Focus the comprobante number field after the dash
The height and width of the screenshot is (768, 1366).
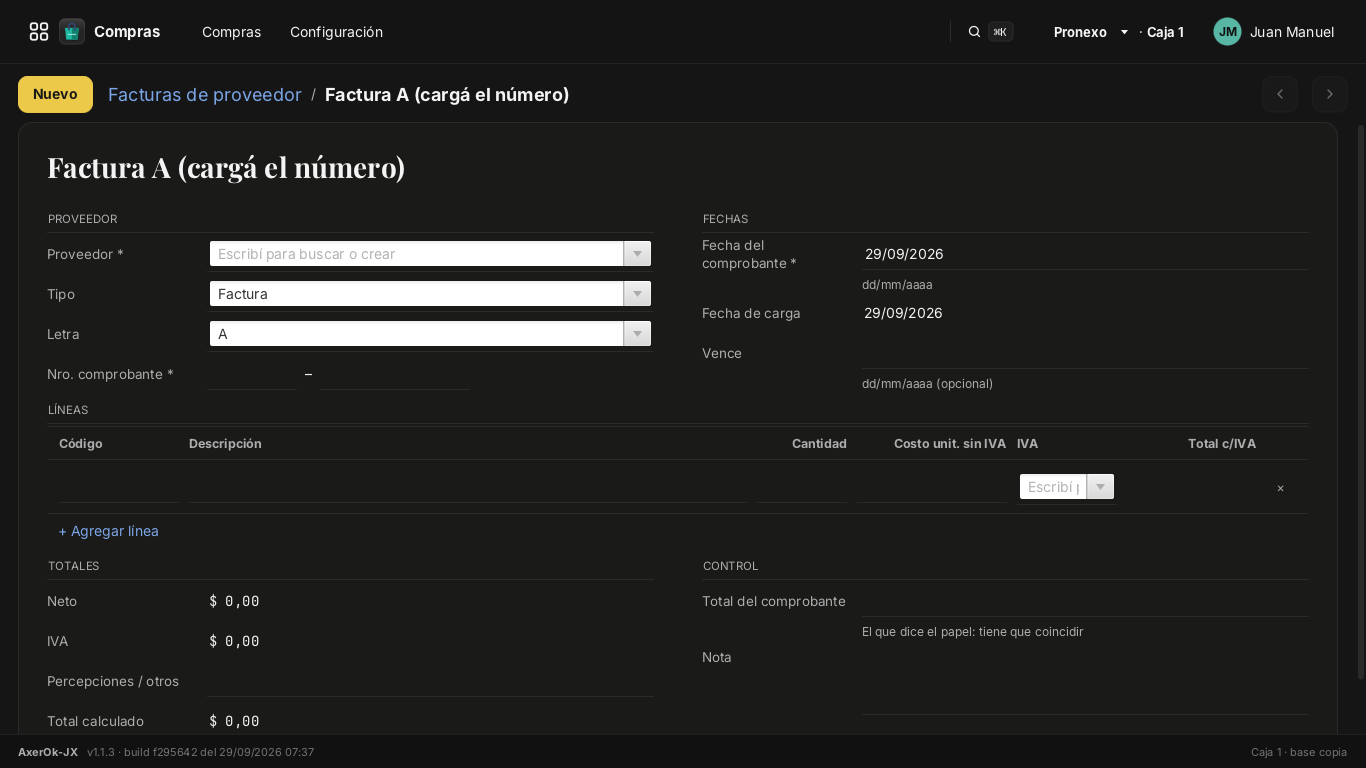click(394, 374)
